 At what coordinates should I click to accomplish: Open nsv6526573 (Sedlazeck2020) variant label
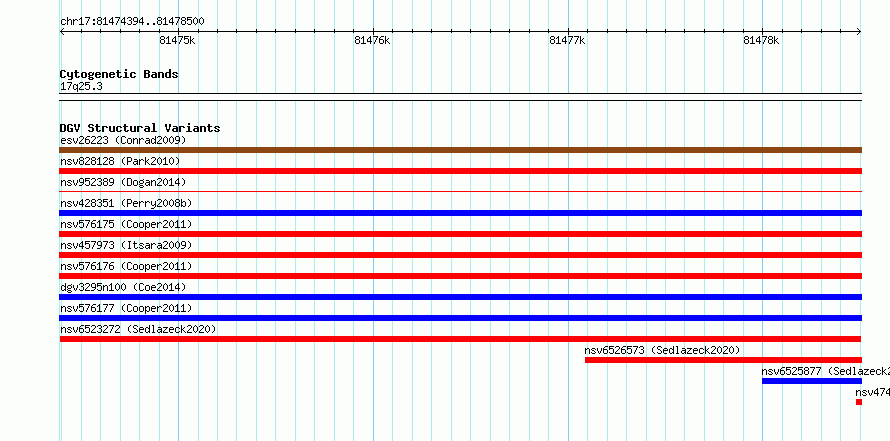(x=662, y=350)
